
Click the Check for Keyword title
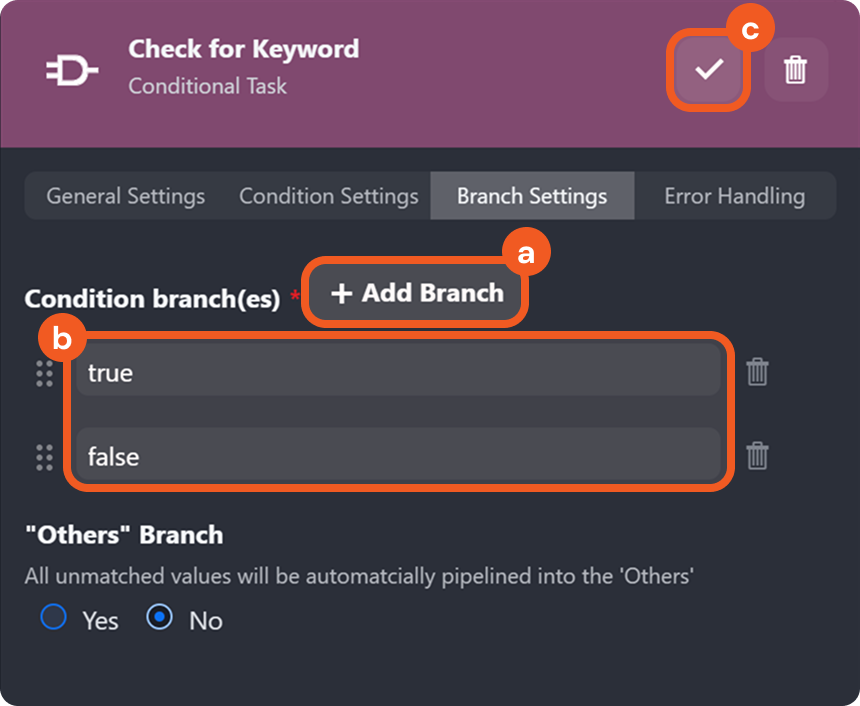(x=243, y=49)
